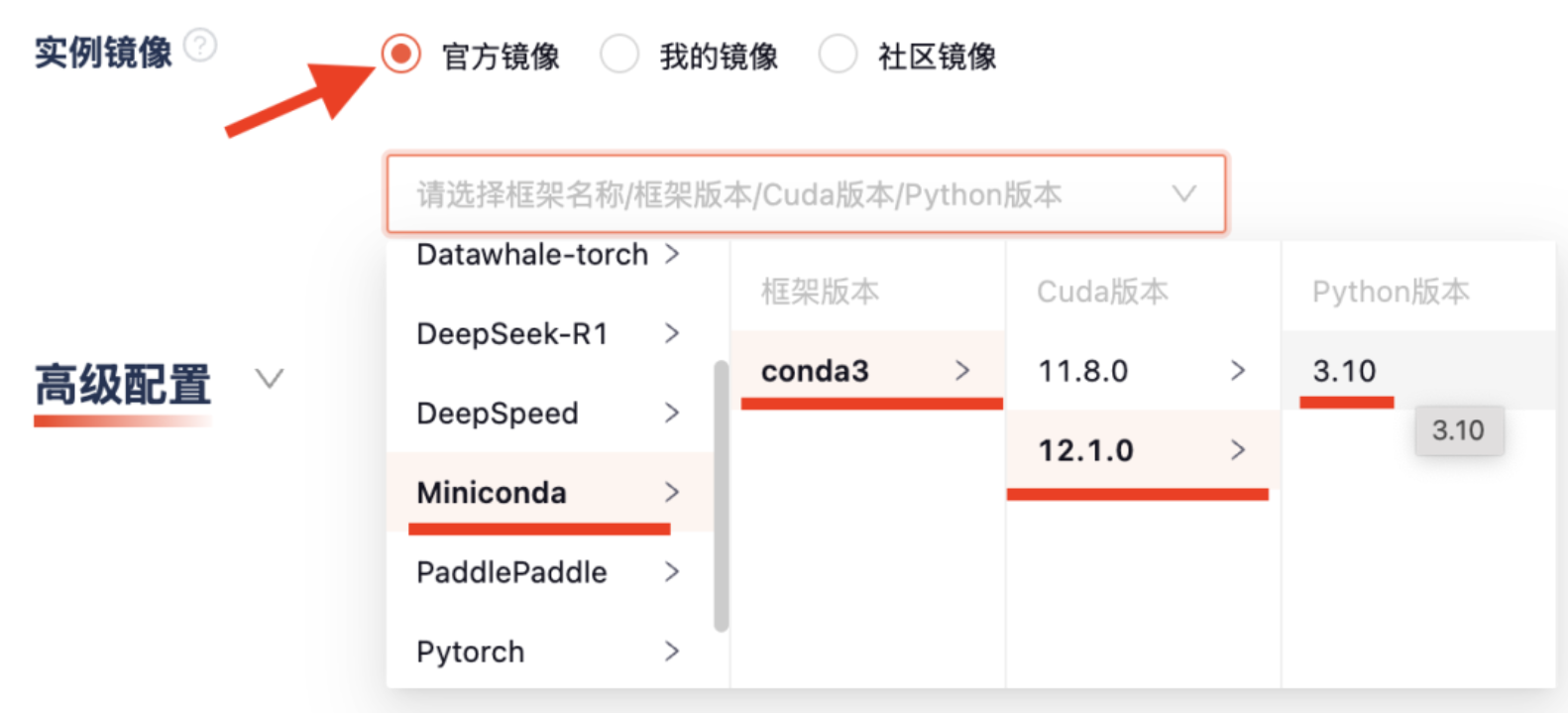Click the help icon beside 实例镜像

click(x=200, y=46)
